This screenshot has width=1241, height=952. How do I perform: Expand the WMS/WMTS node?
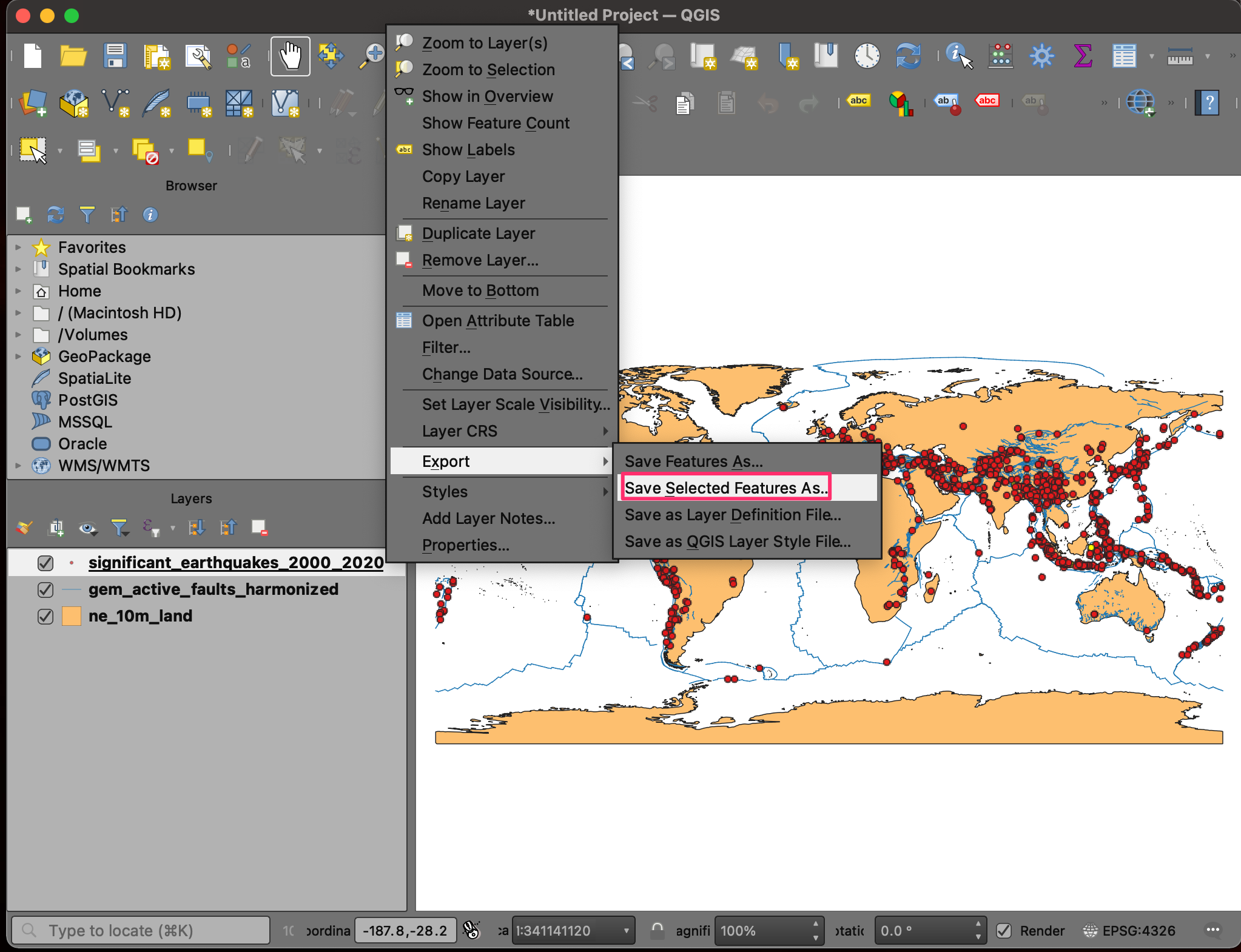coord(18,466)
